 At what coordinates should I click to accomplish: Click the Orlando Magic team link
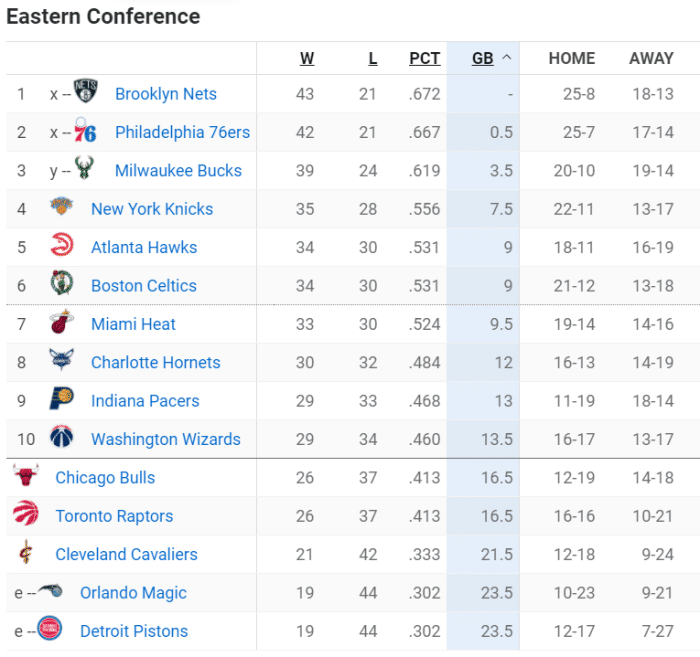tap(133, 593)
